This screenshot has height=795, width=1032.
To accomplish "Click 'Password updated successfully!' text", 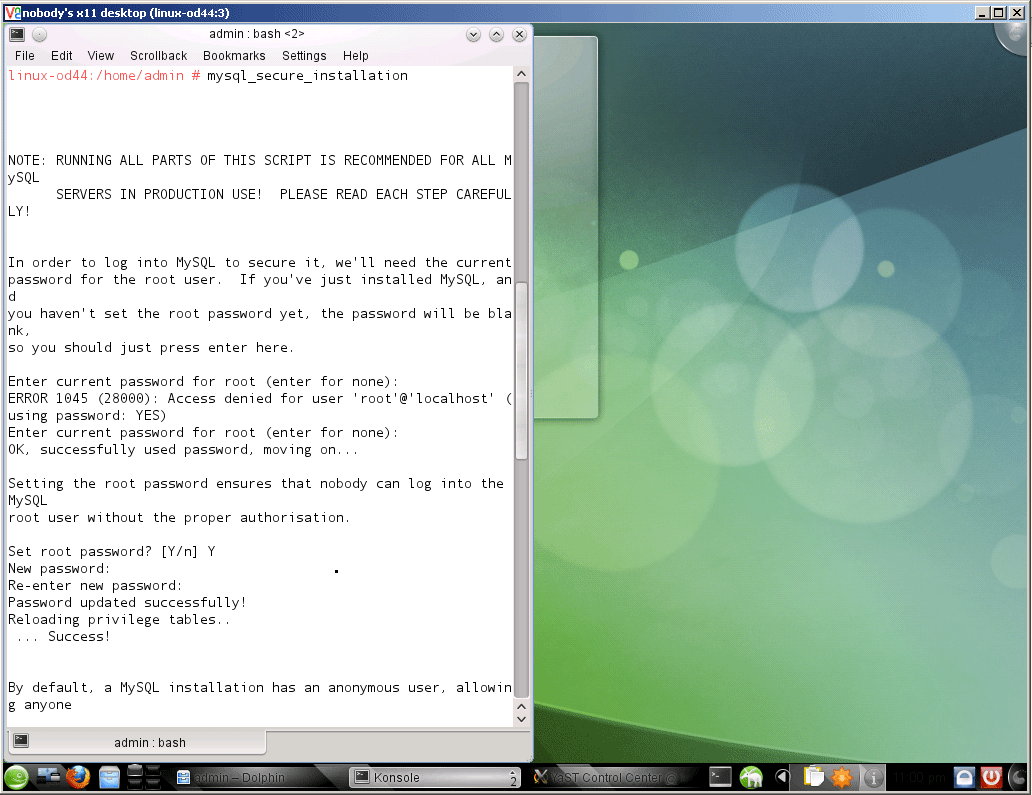I will click(127, 602).
